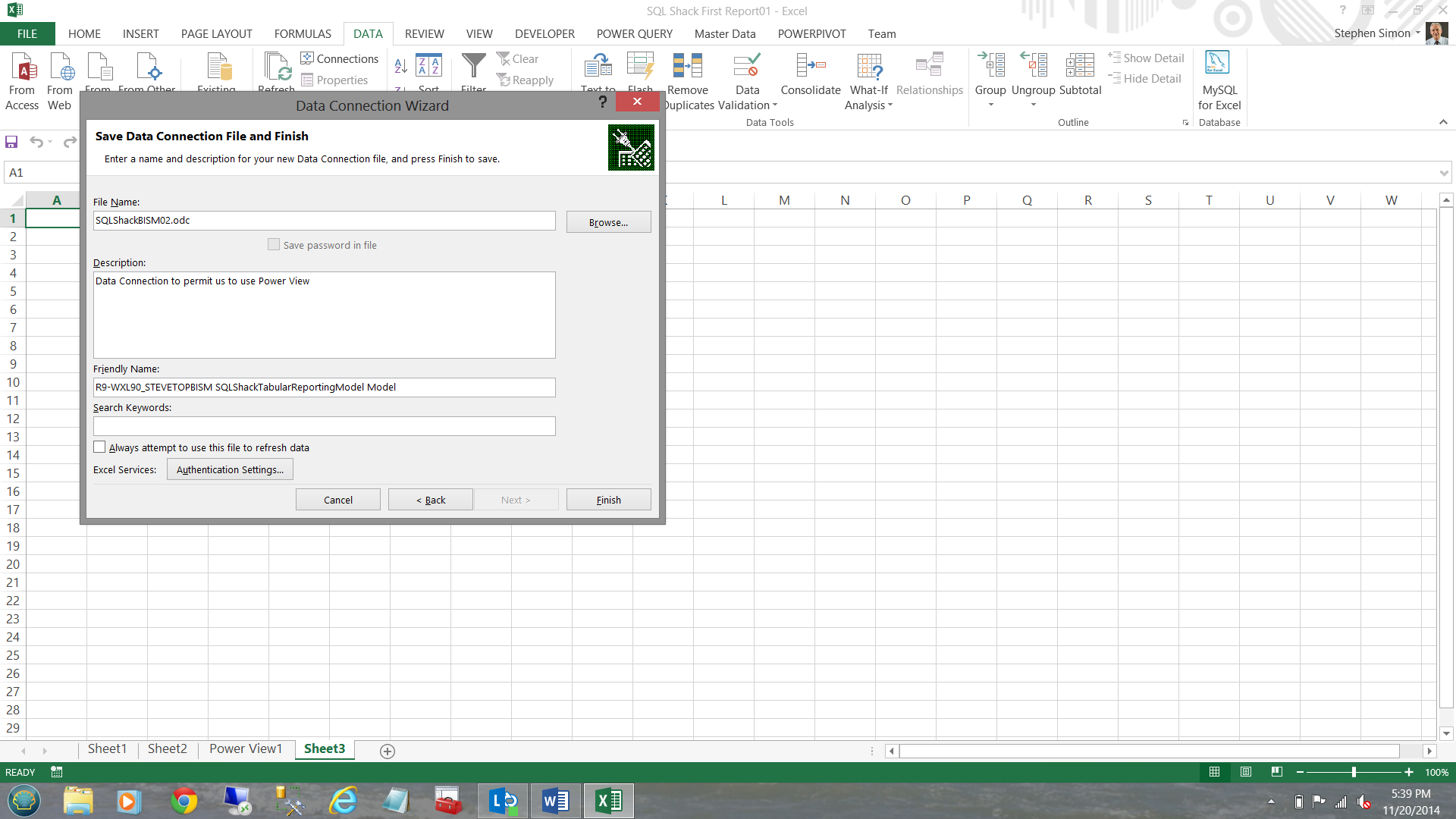Open Chrome from the Windows taskbar
The width and height of the screenshot is (1456, 819).
(x=184, y=801)
